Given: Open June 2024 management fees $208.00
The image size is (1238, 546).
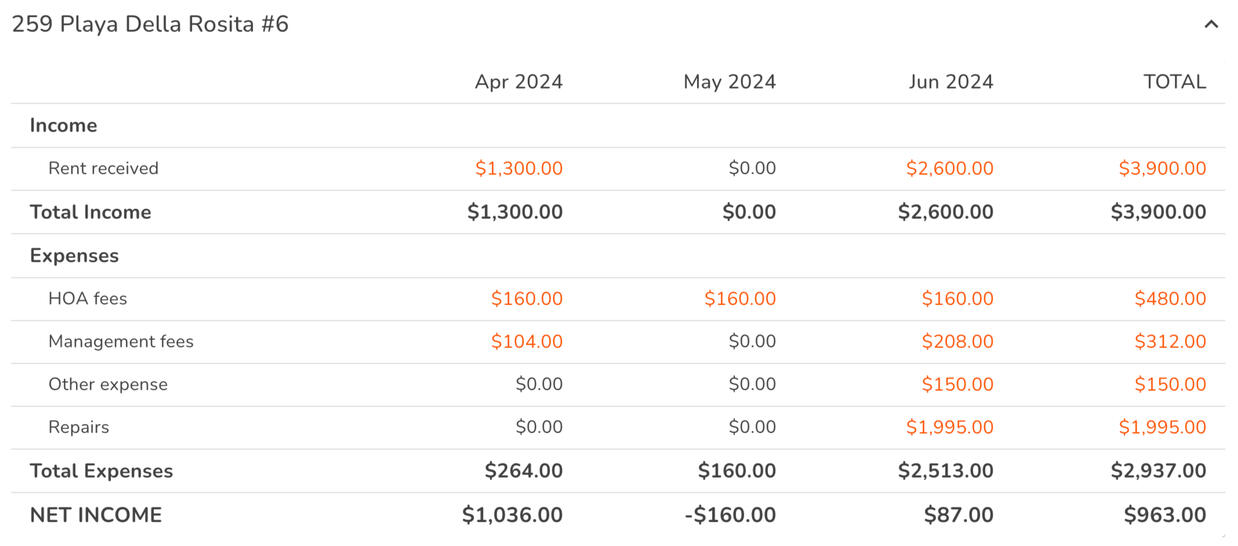Looking at the screenshot, I should click(x=957, y=342).
